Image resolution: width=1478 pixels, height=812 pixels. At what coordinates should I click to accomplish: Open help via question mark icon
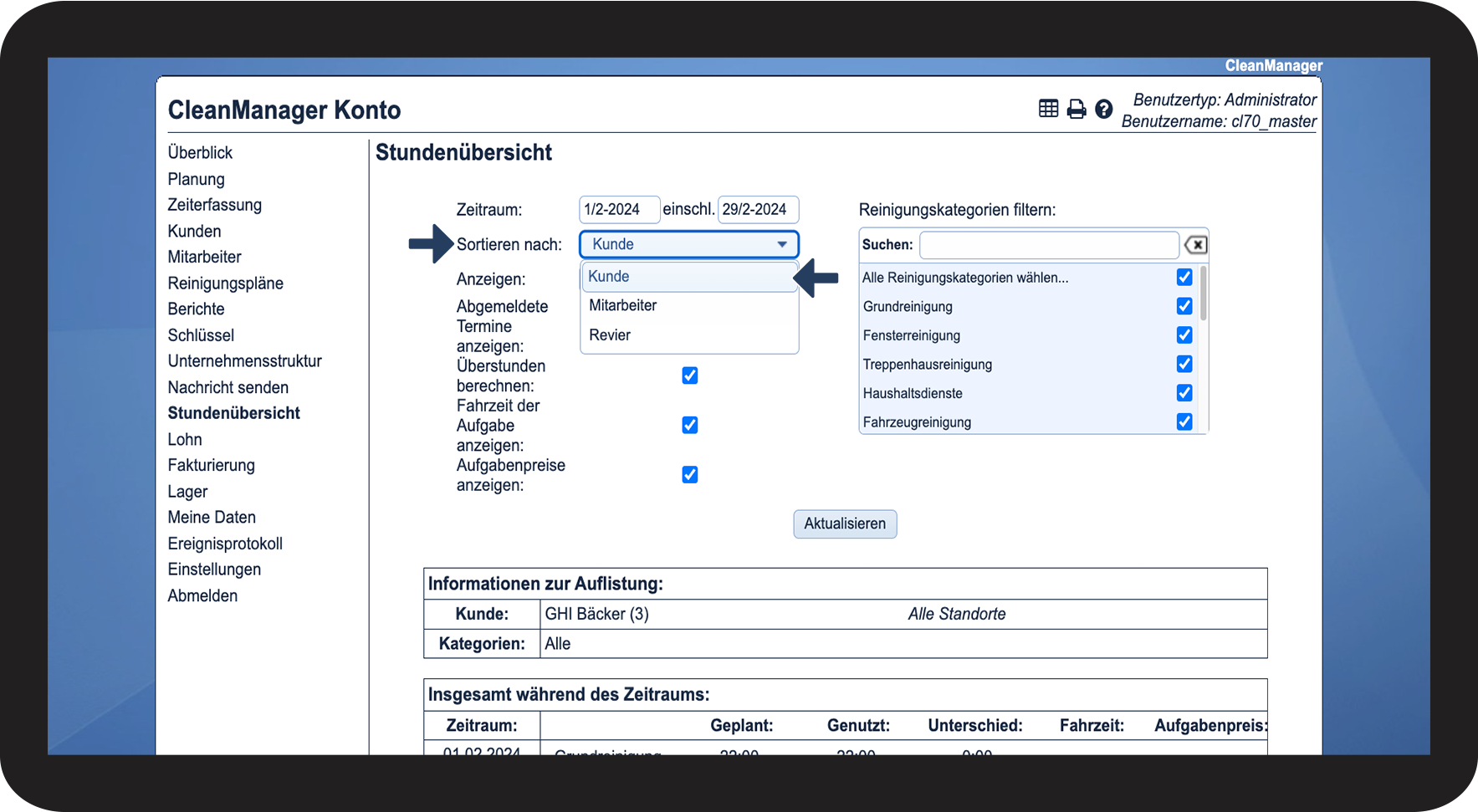(1104, 109)
